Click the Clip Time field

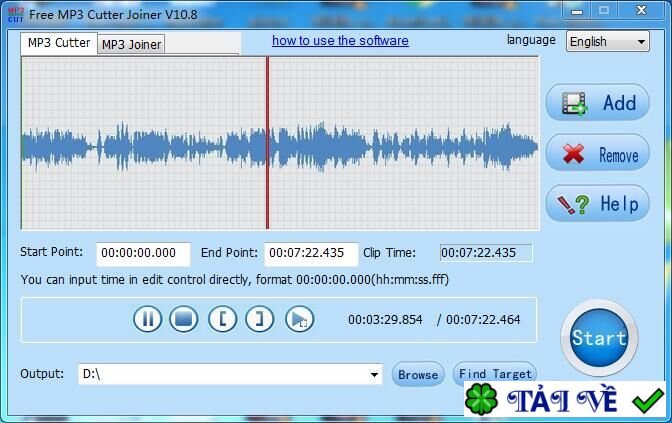pos(486,253)
